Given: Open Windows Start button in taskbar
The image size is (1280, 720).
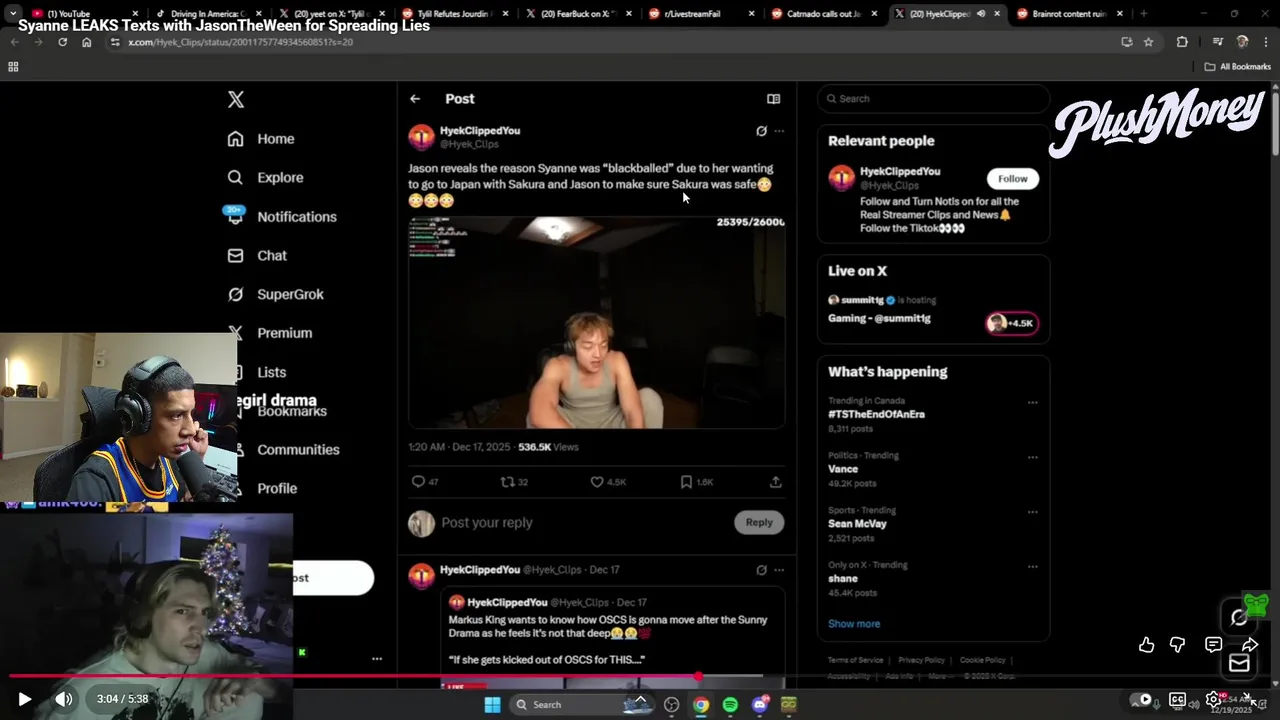Looking at the screenshot, I should (492, 705).
